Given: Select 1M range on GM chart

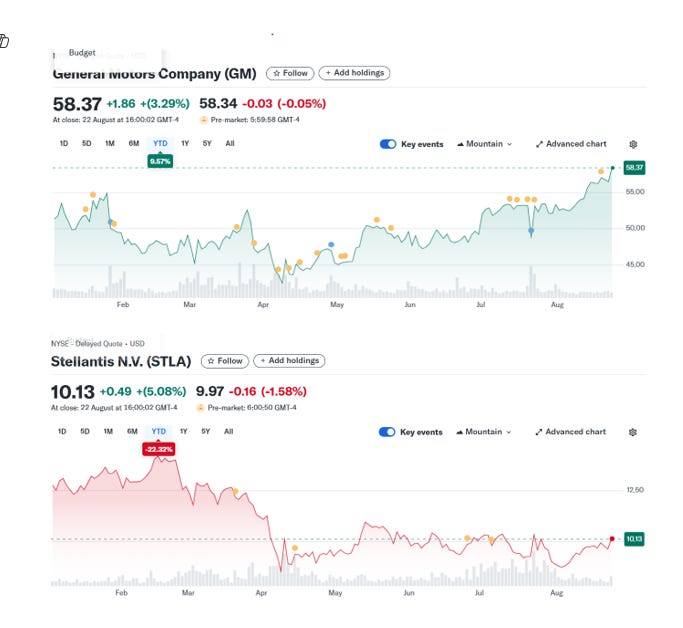Looking at the screenshot, I should coord(110,143).
